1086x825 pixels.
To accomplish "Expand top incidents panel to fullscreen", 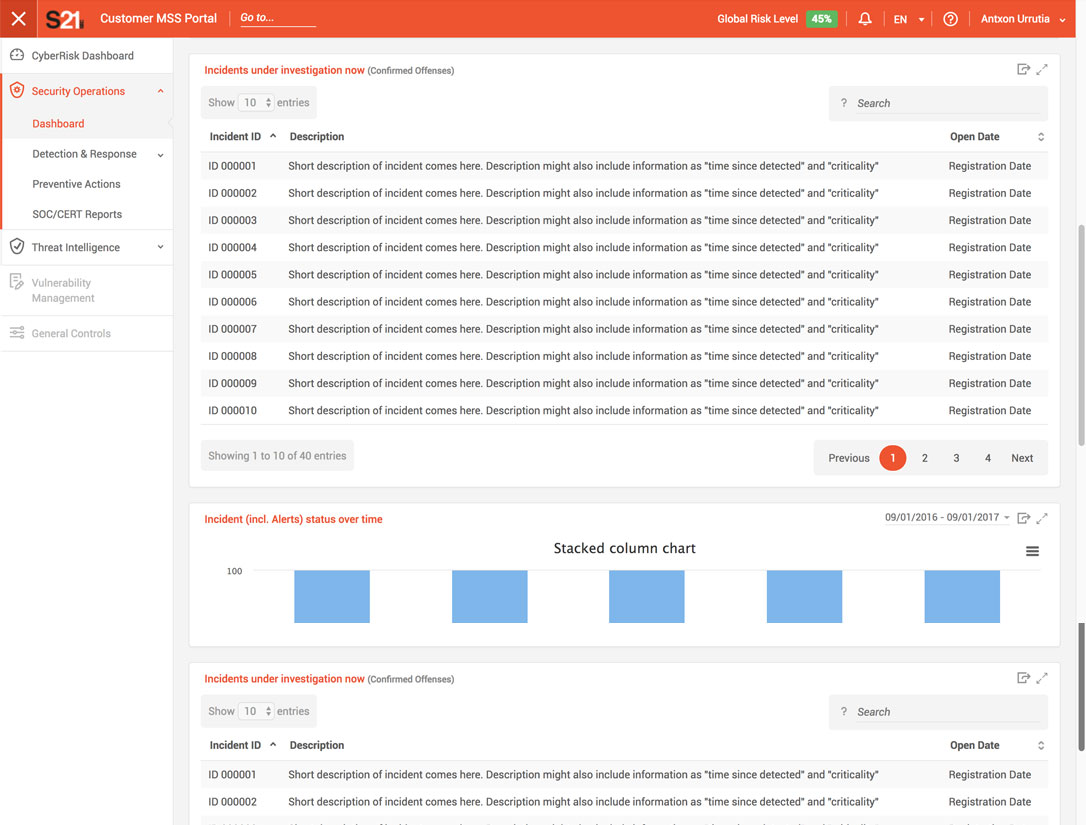I will (x=1042, y=69).
